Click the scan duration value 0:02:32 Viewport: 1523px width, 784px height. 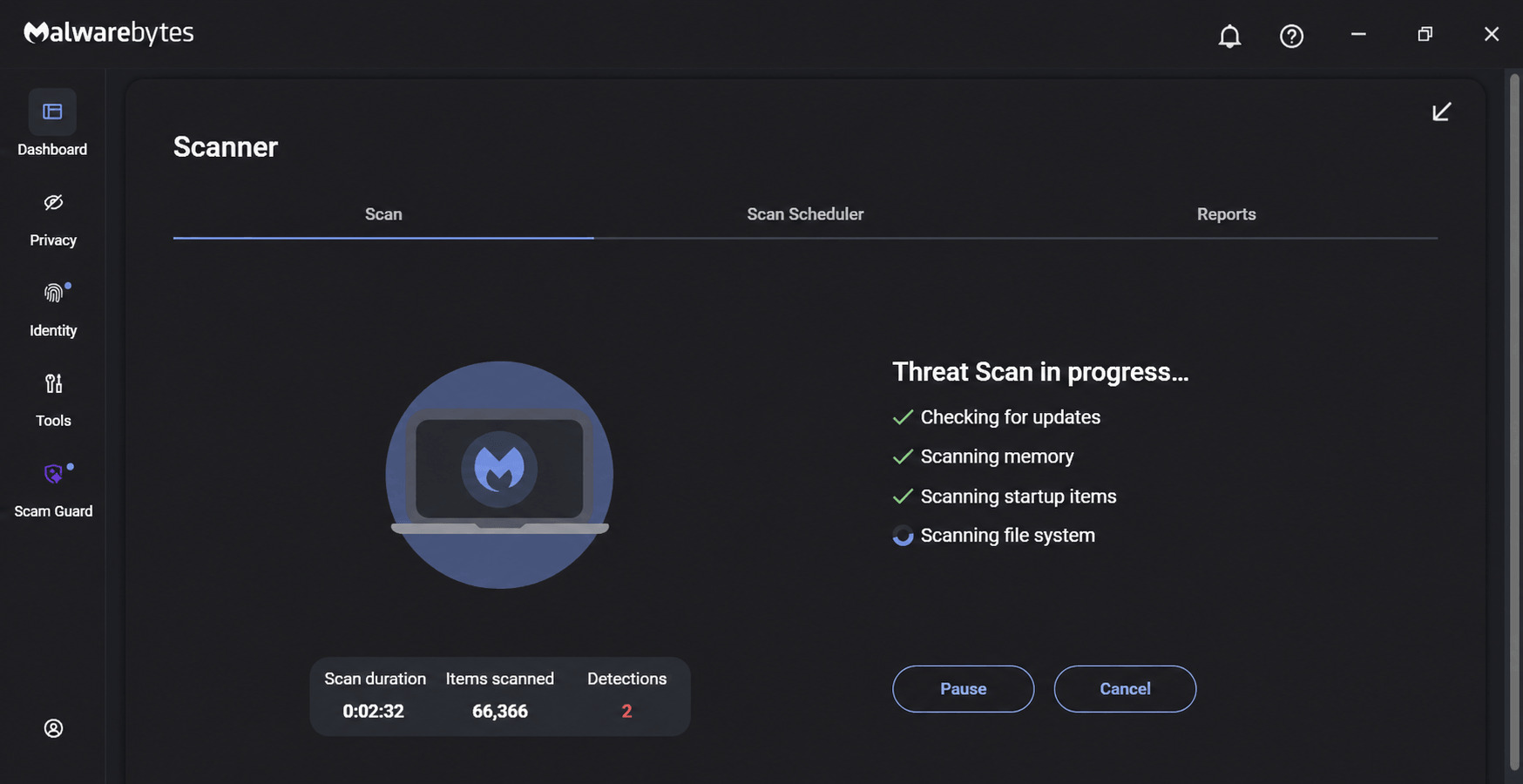[373, 711]
